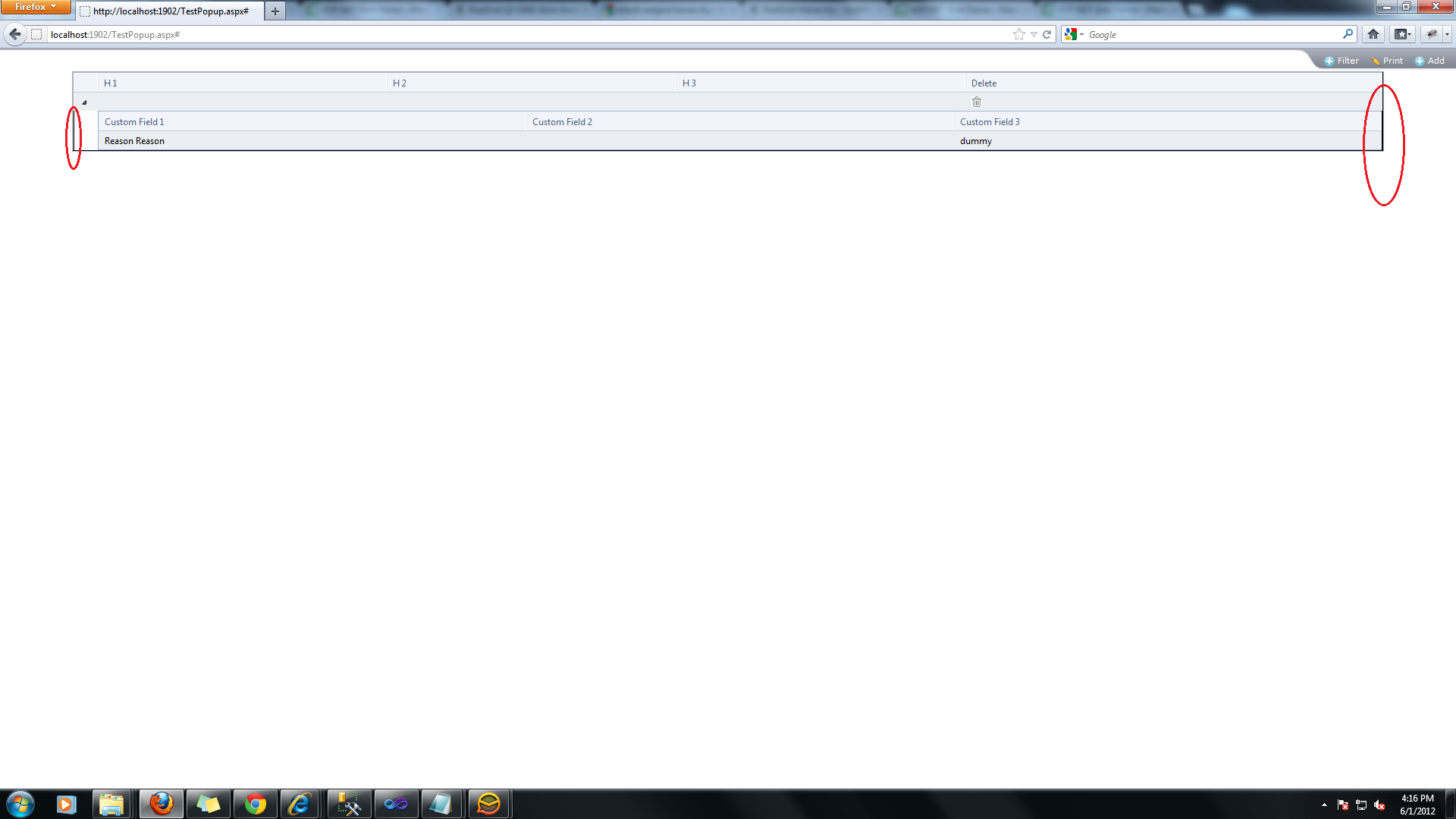Open Google Chrome from the taskbar
This screenshot has width=1456, height=819.
pos(256,804)
